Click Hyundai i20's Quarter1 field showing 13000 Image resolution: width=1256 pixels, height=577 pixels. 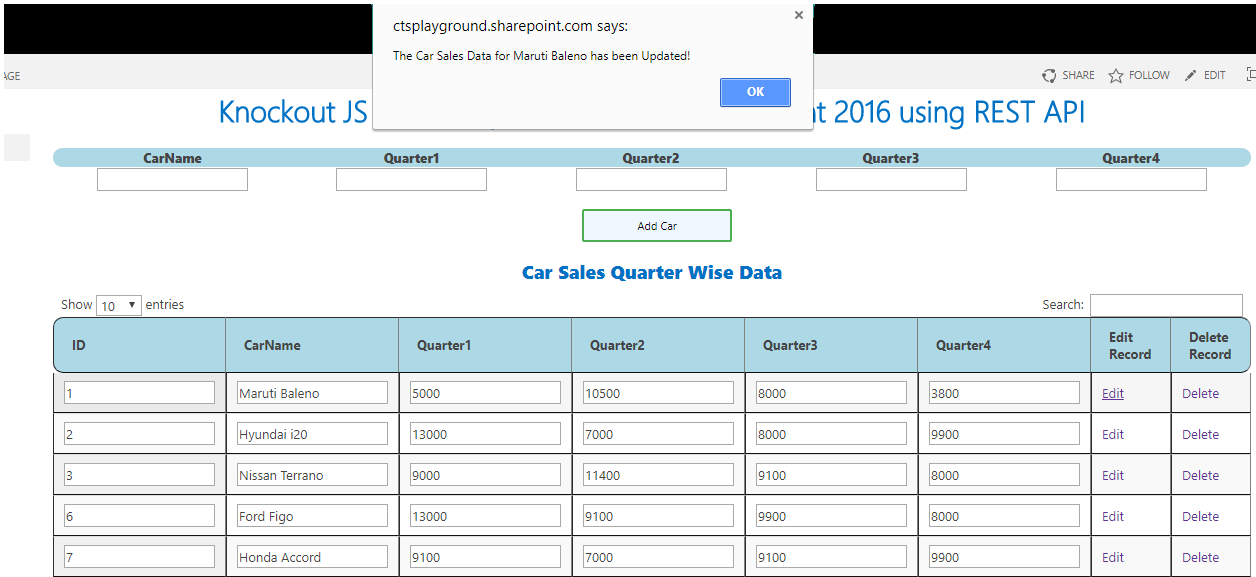(x=485, y=434)
